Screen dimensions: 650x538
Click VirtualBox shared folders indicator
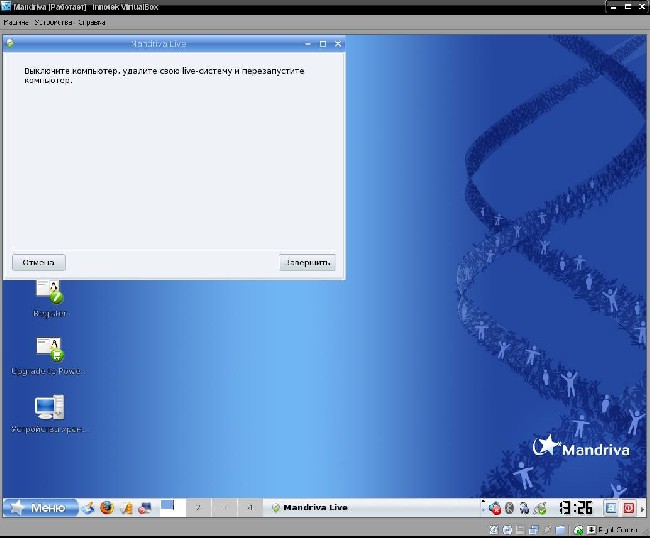click(x=560, y=529)
